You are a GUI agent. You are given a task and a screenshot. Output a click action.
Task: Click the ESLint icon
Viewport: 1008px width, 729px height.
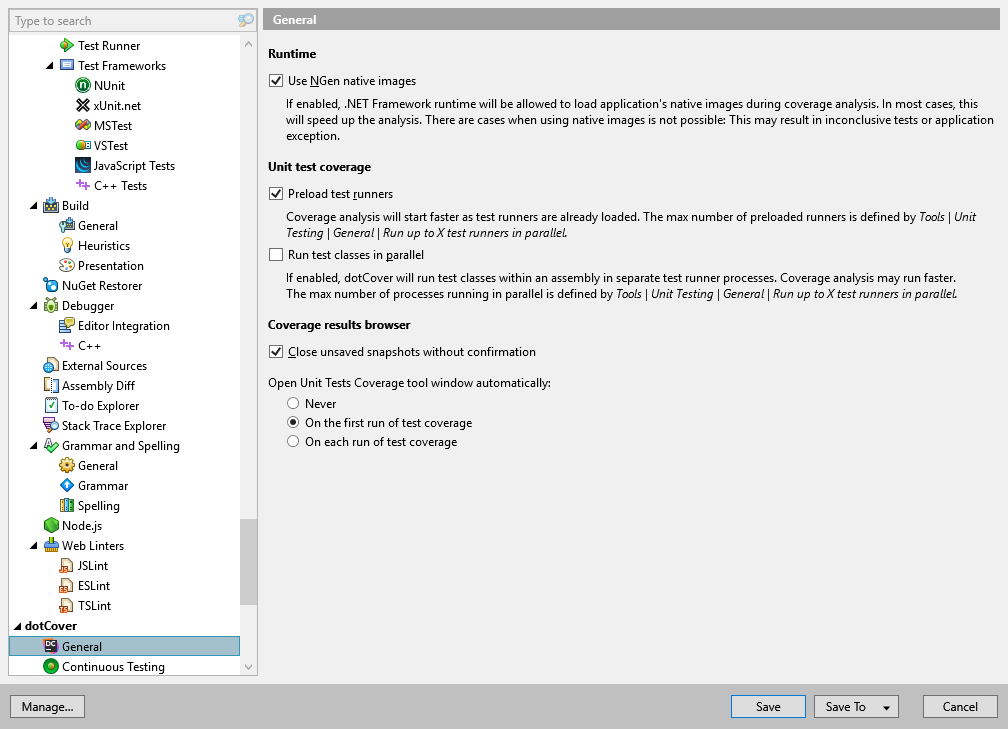[67, 586]
